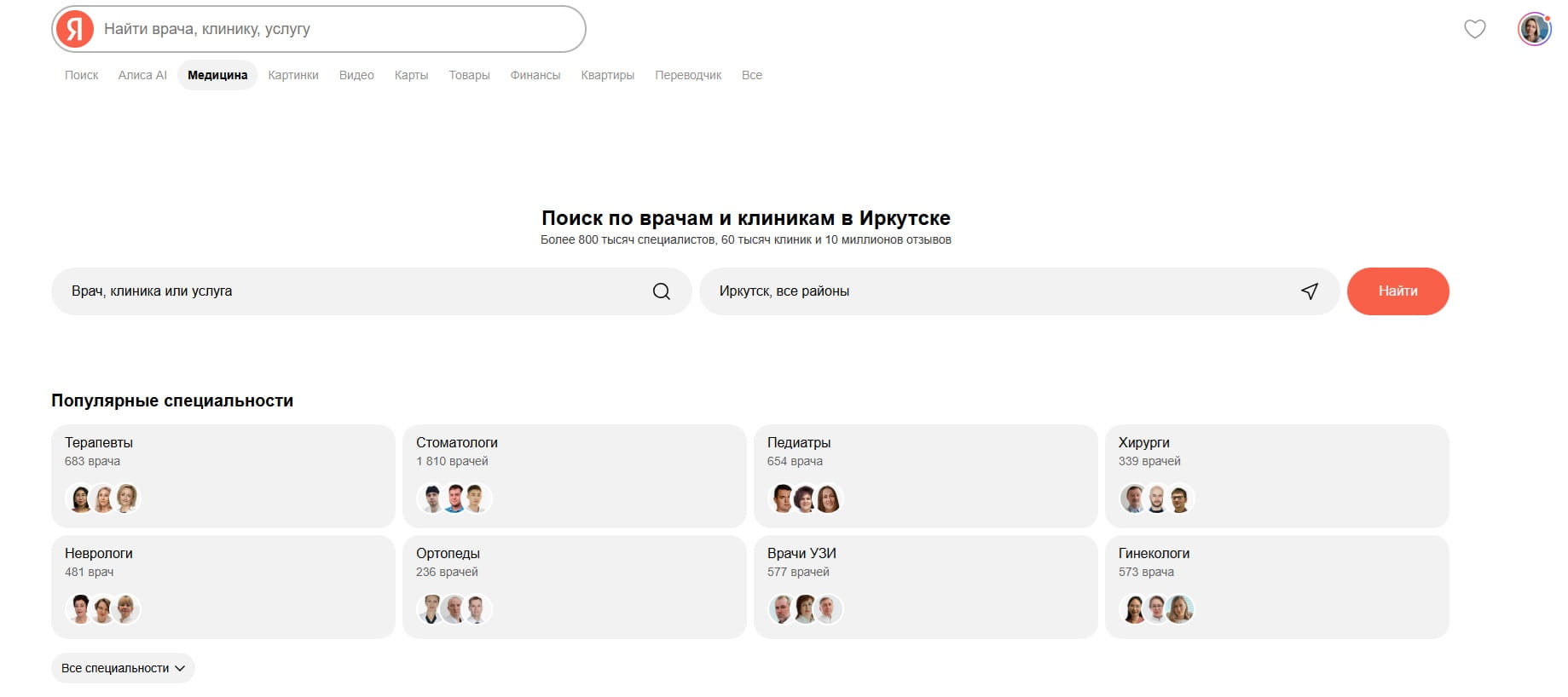Open the favorites heart icon
The image size is (1568, 697).
(x=1475, y=29)
